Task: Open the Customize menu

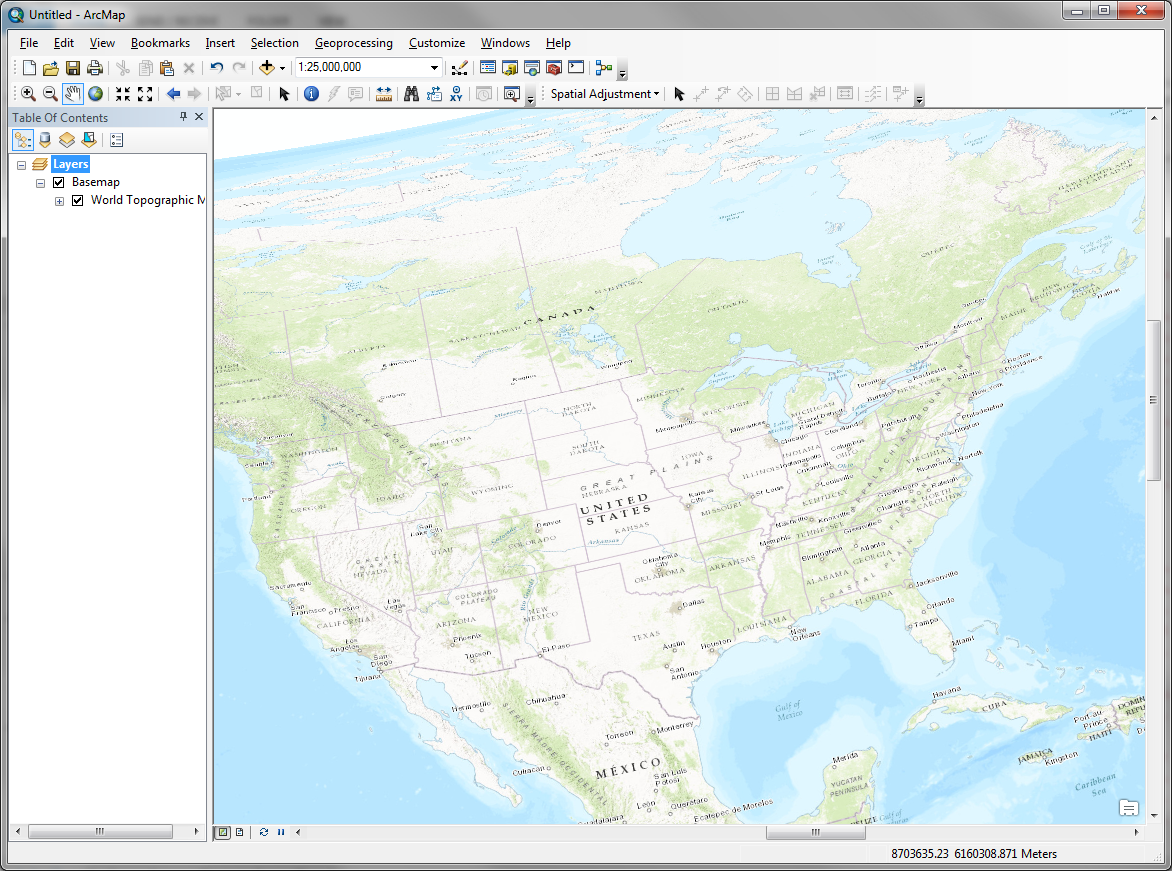Action: 437,43
